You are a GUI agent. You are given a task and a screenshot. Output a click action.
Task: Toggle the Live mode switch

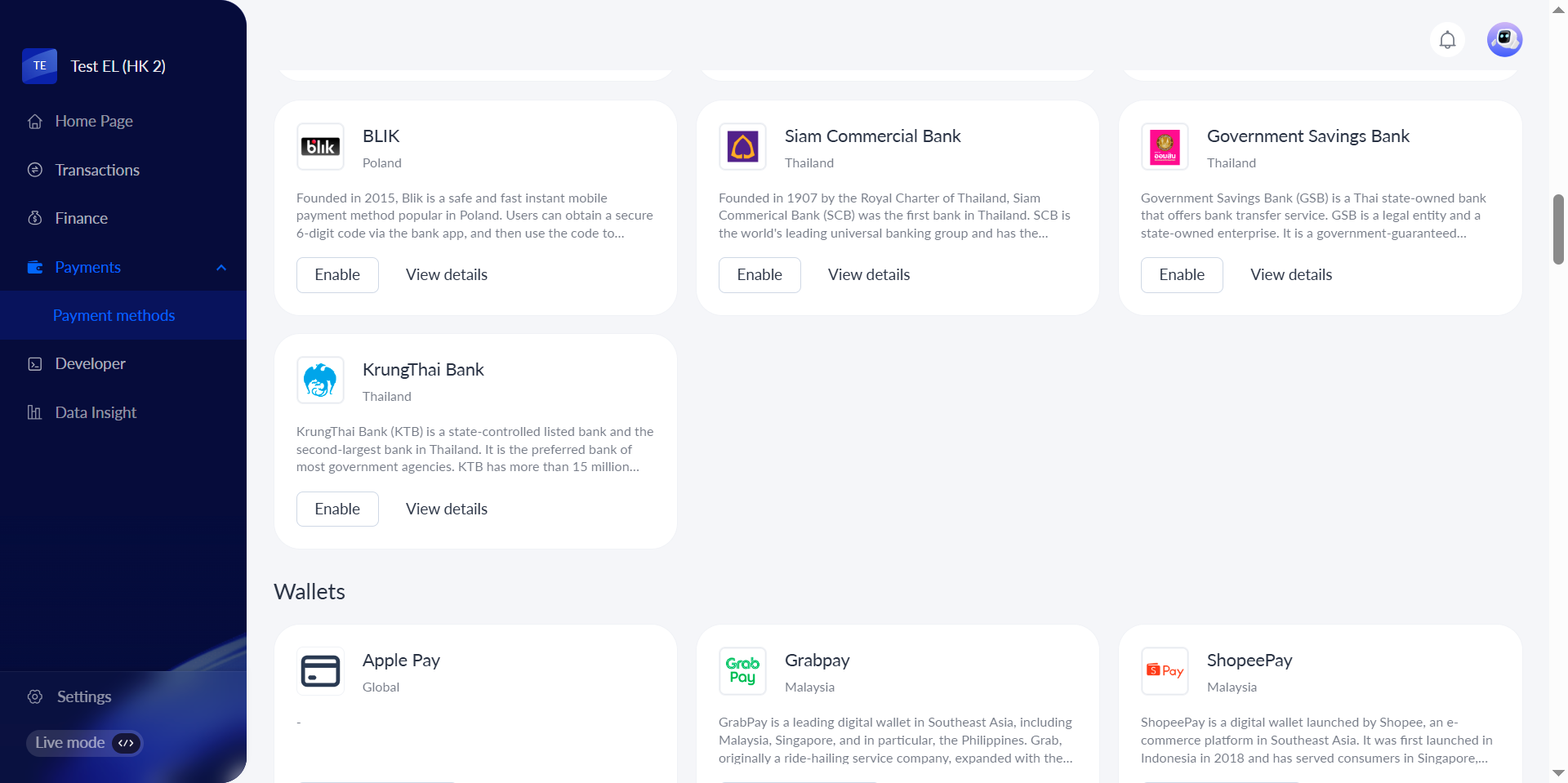pos(126,743)
